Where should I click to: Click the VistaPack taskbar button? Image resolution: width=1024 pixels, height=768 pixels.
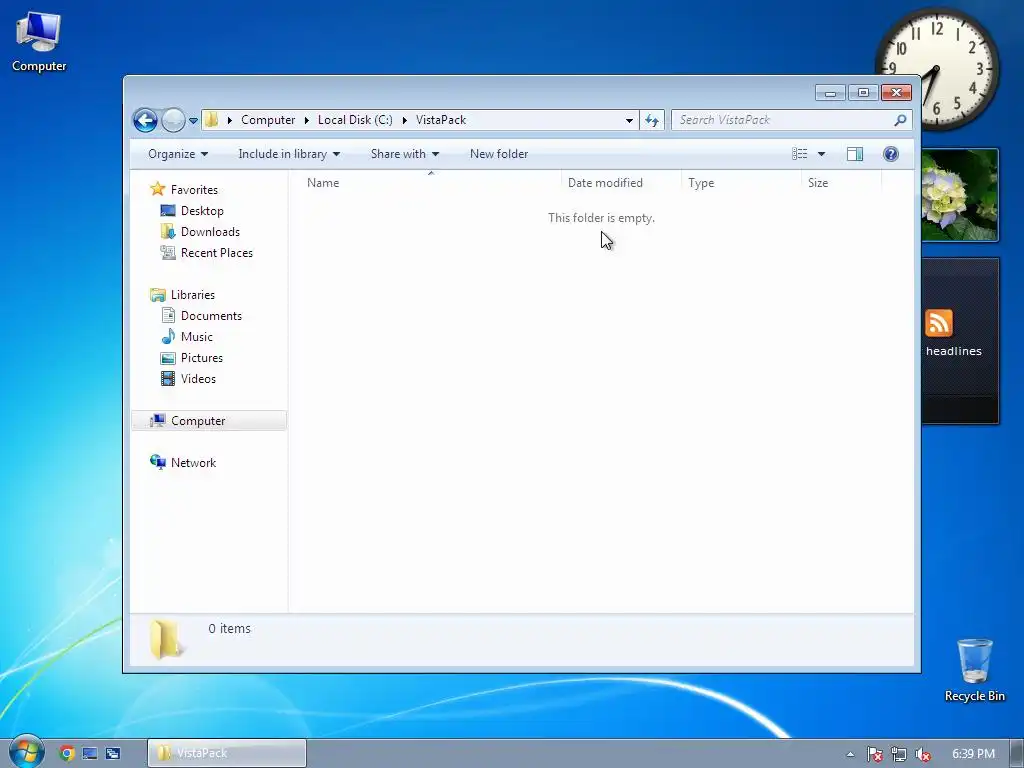(227, 753)
